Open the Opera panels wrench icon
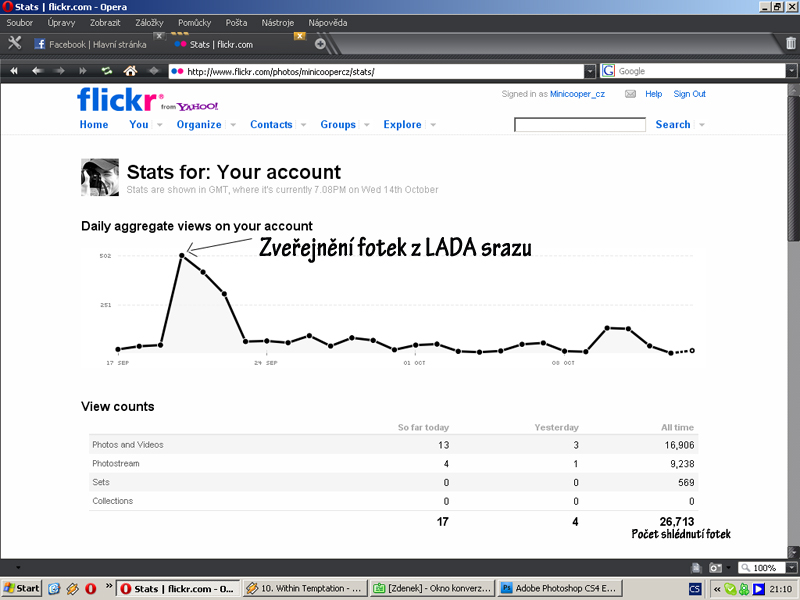 click(14, 43)
